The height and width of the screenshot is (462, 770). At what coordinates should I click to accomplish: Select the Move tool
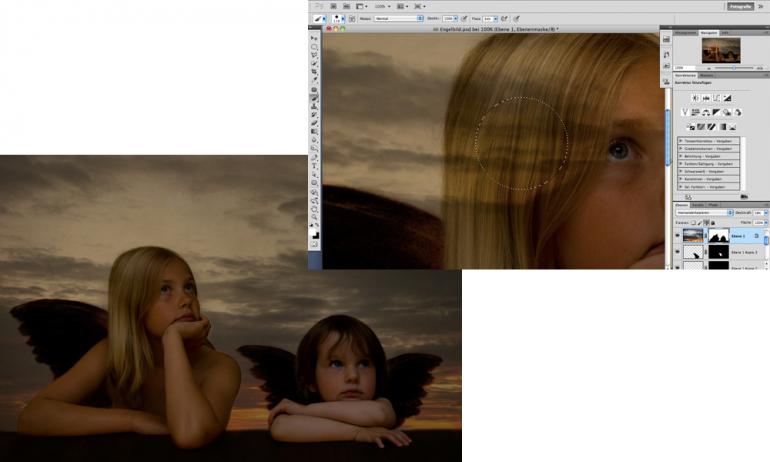[314, 38]
